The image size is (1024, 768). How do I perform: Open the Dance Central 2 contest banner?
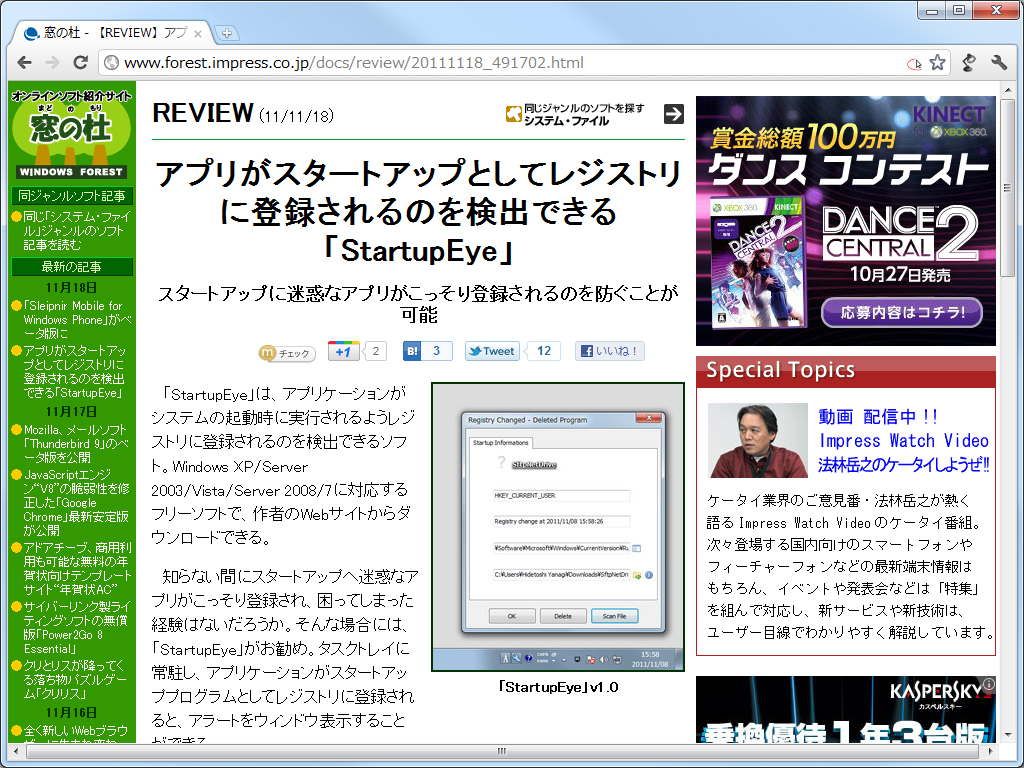tap(846, 221)
